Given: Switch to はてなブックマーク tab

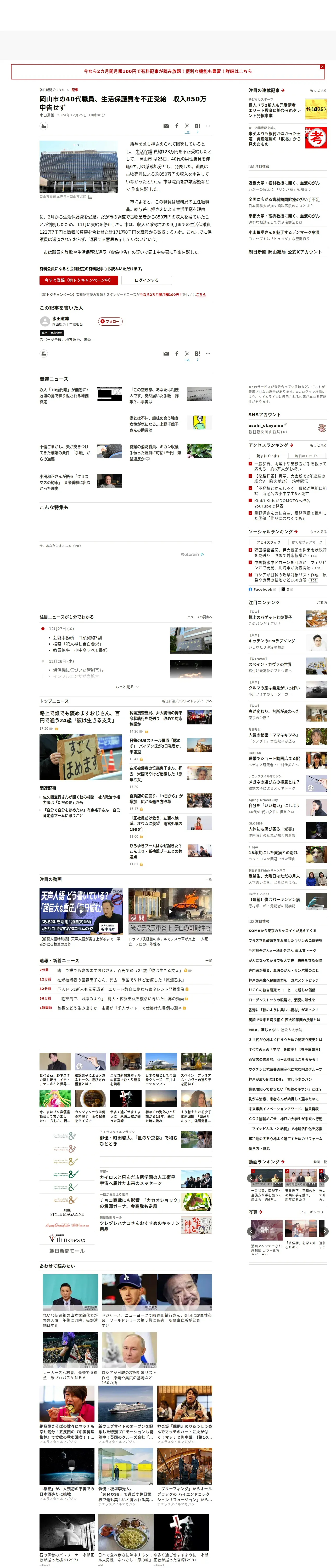Looking at the screenshot, I should 307,542.
